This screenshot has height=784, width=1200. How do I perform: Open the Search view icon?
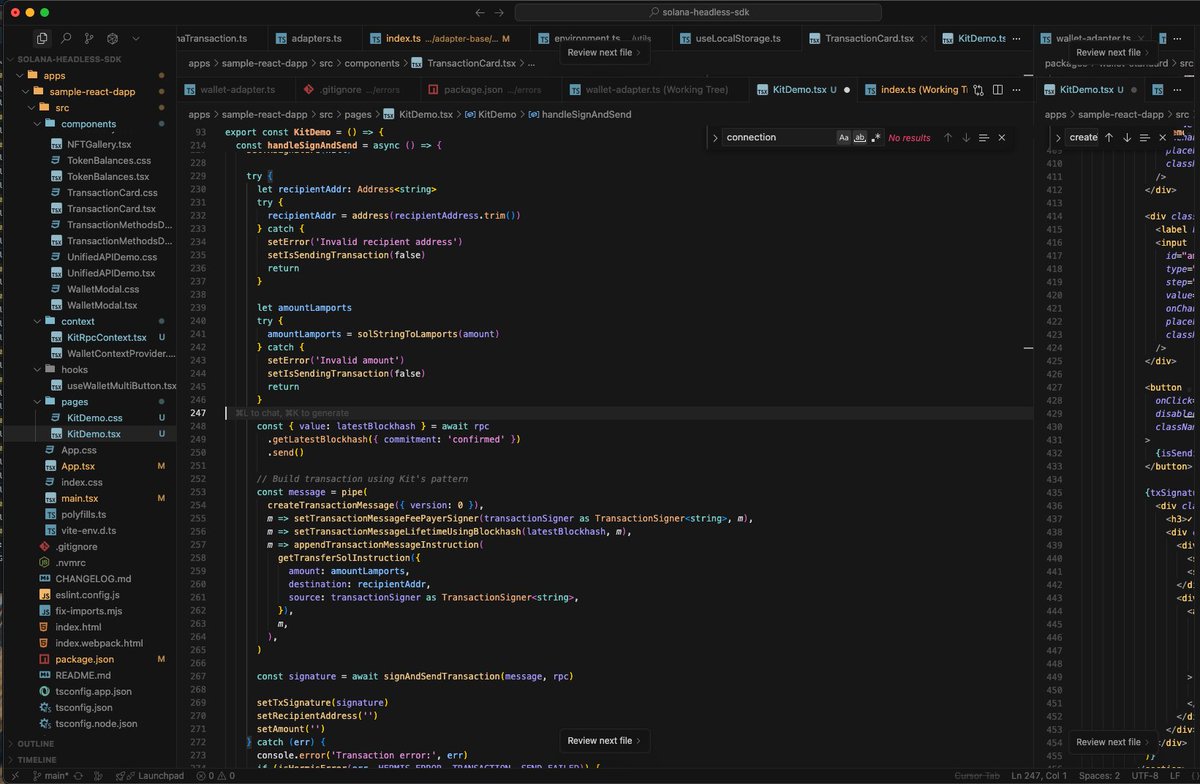coord(66,38)
